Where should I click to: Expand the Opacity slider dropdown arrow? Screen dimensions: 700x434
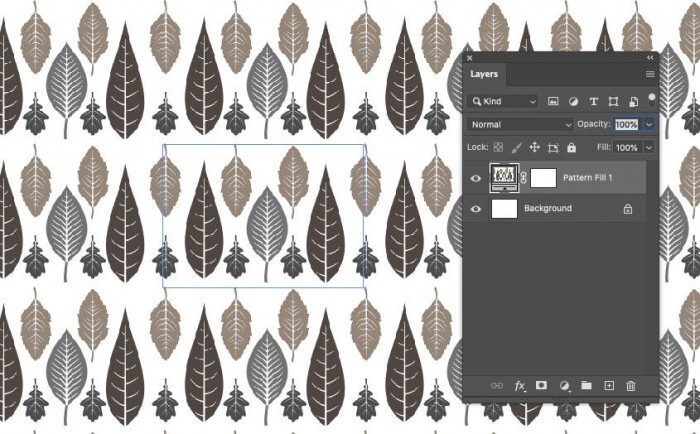point(649,124)
